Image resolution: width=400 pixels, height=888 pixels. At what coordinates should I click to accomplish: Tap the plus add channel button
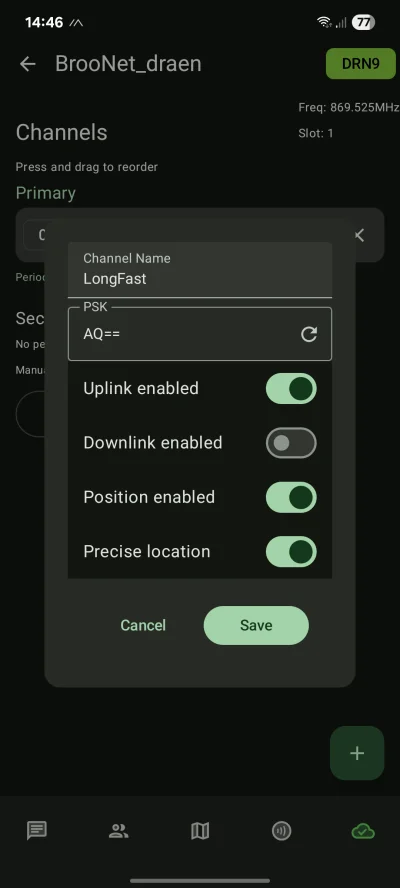[357, 753]
